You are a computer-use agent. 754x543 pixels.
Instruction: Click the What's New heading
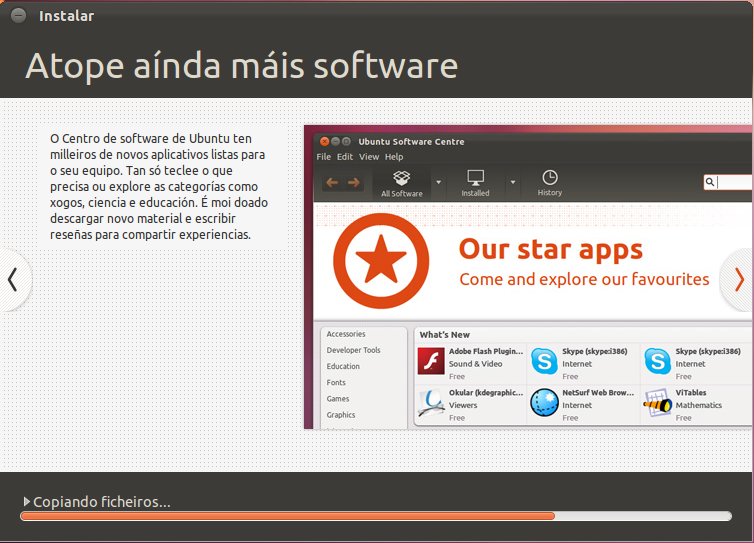pyautogui.click(x=444, y=335)
